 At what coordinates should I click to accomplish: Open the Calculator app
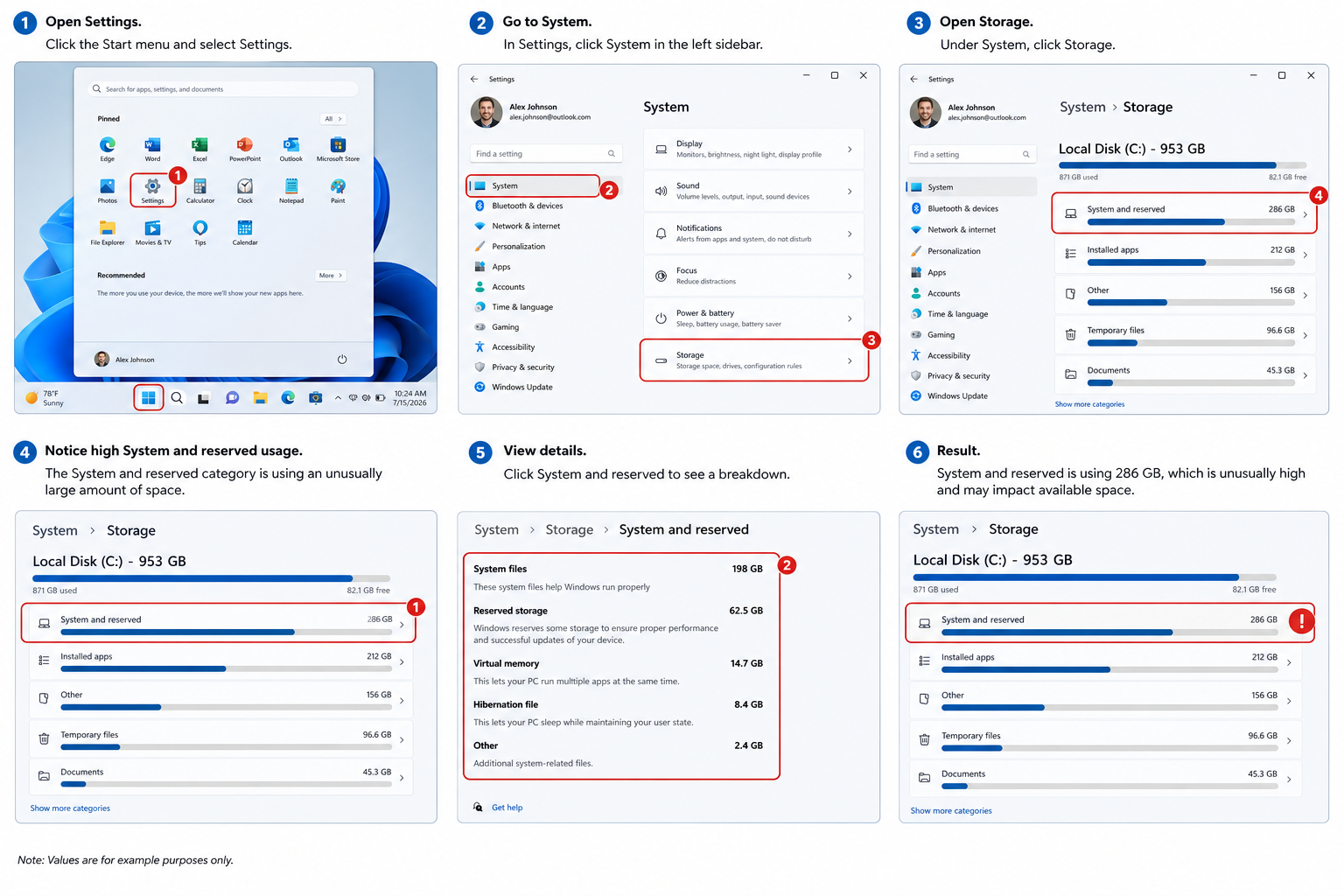coord(199,190)
